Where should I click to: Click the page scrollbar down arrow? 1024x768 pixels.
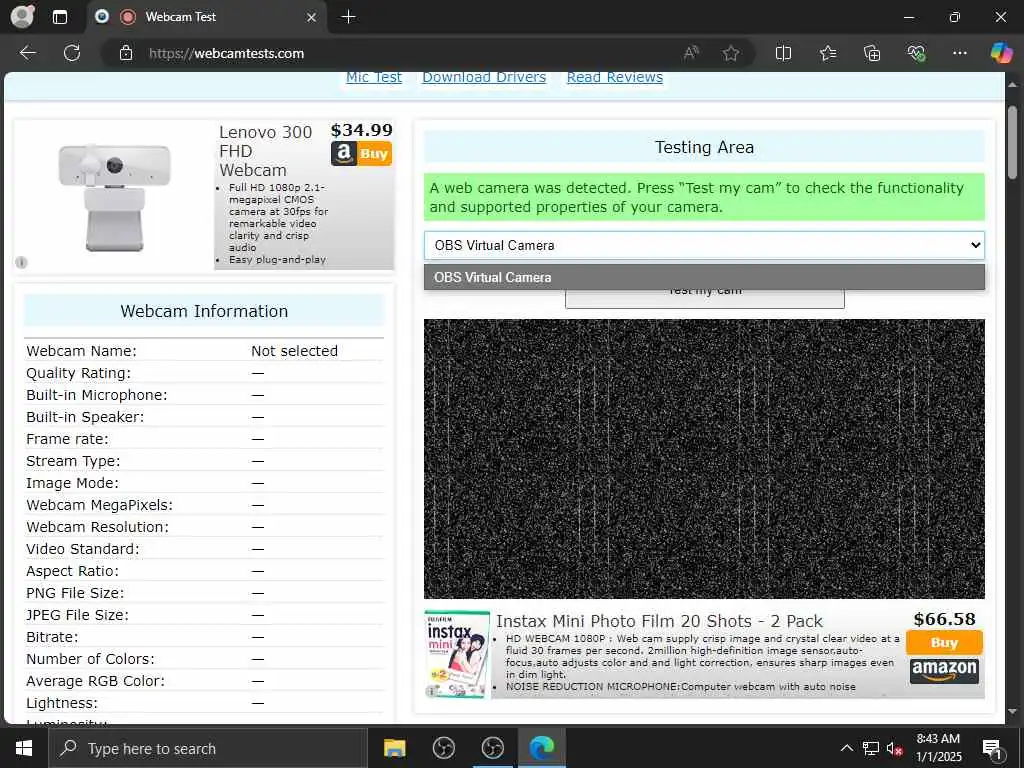point(1012,712)
